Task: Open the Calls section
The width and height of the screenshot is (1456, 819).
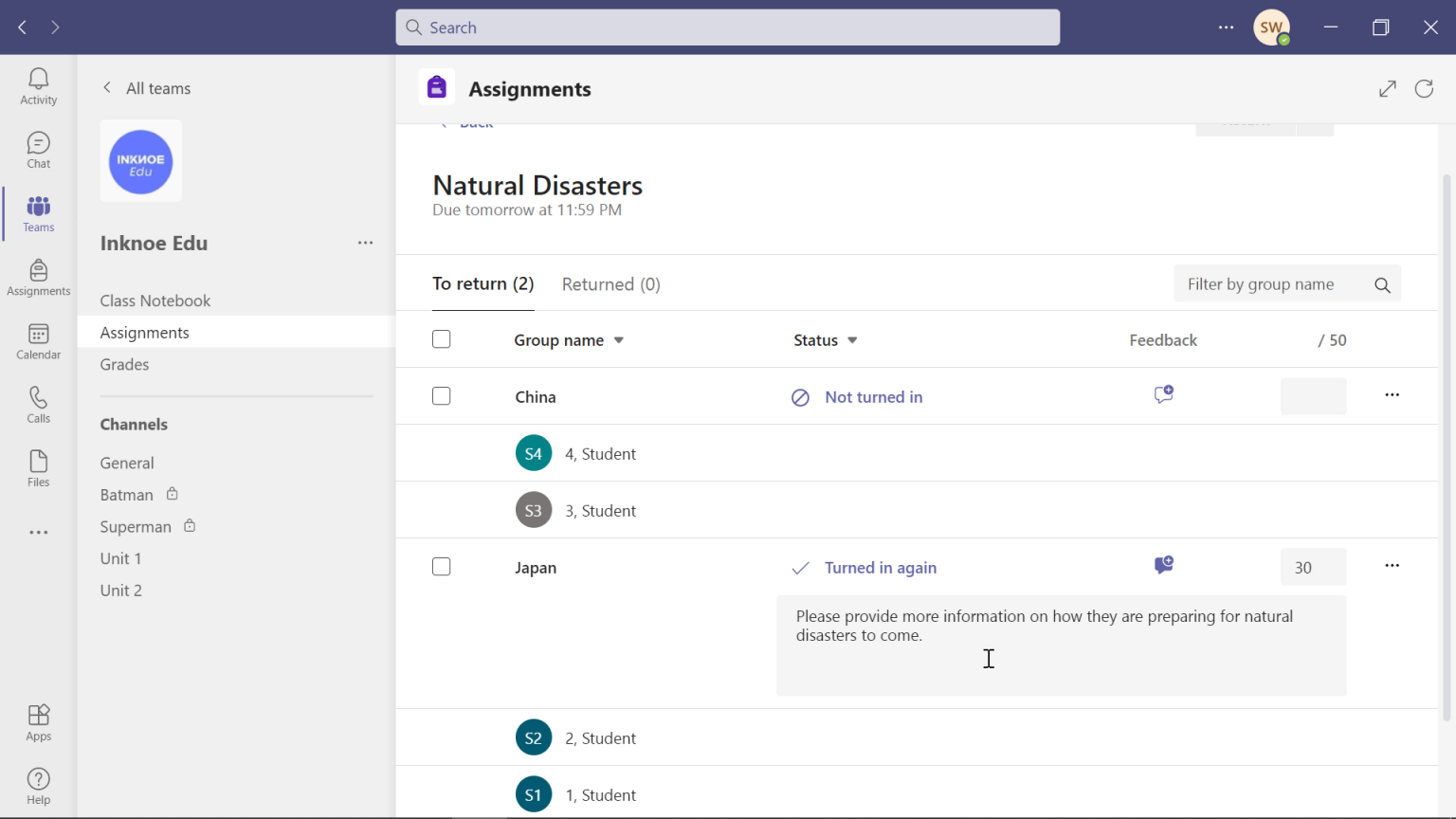Action: click(38, 404)
